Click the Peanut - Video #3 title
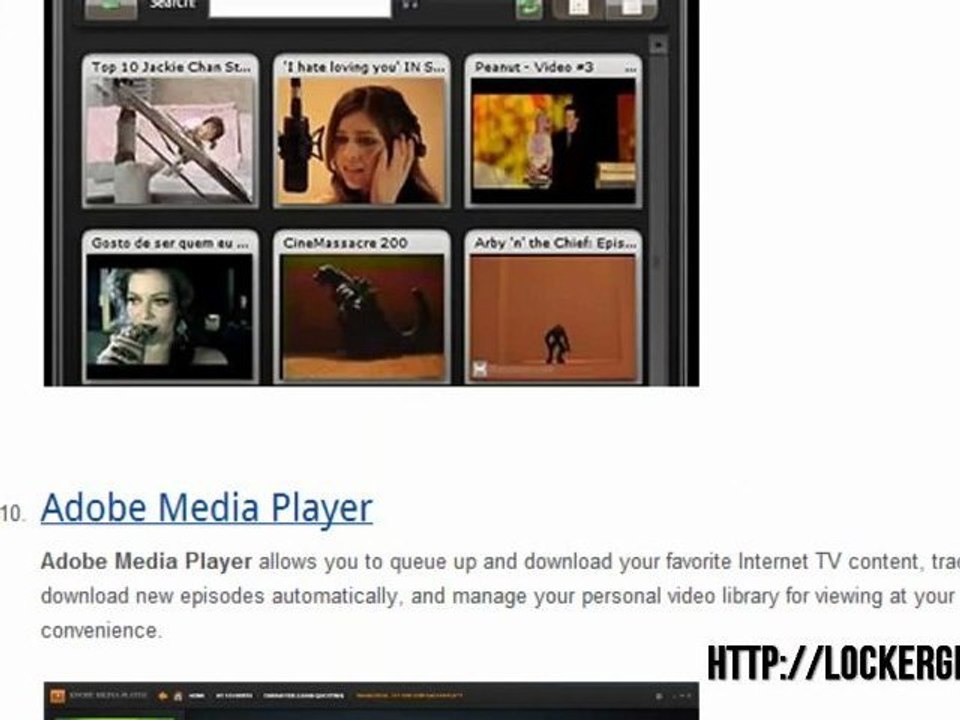Image resolution: width=960 pixels, height=720 pixels. [x=533, y=67]
